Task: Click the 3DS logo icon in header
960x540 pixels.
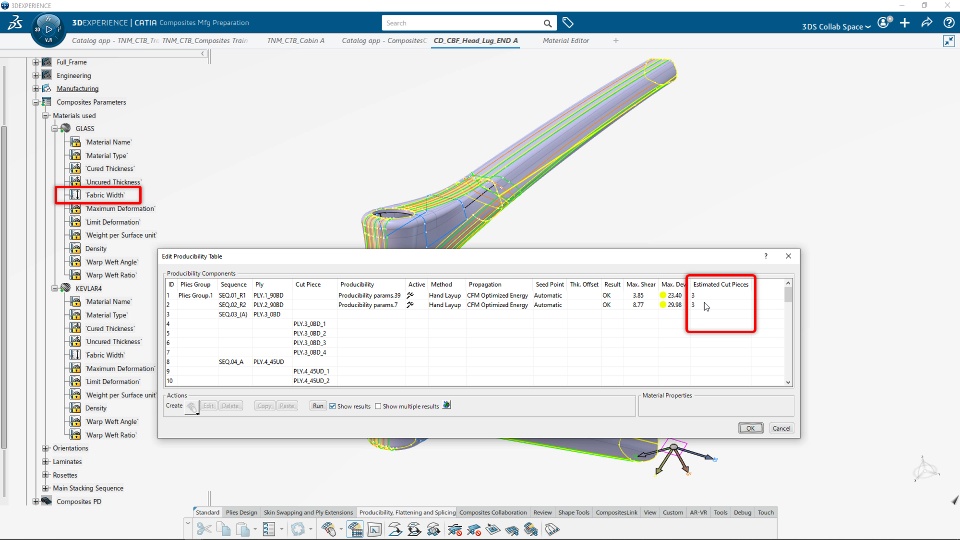Action: click(x=15, y=23)
